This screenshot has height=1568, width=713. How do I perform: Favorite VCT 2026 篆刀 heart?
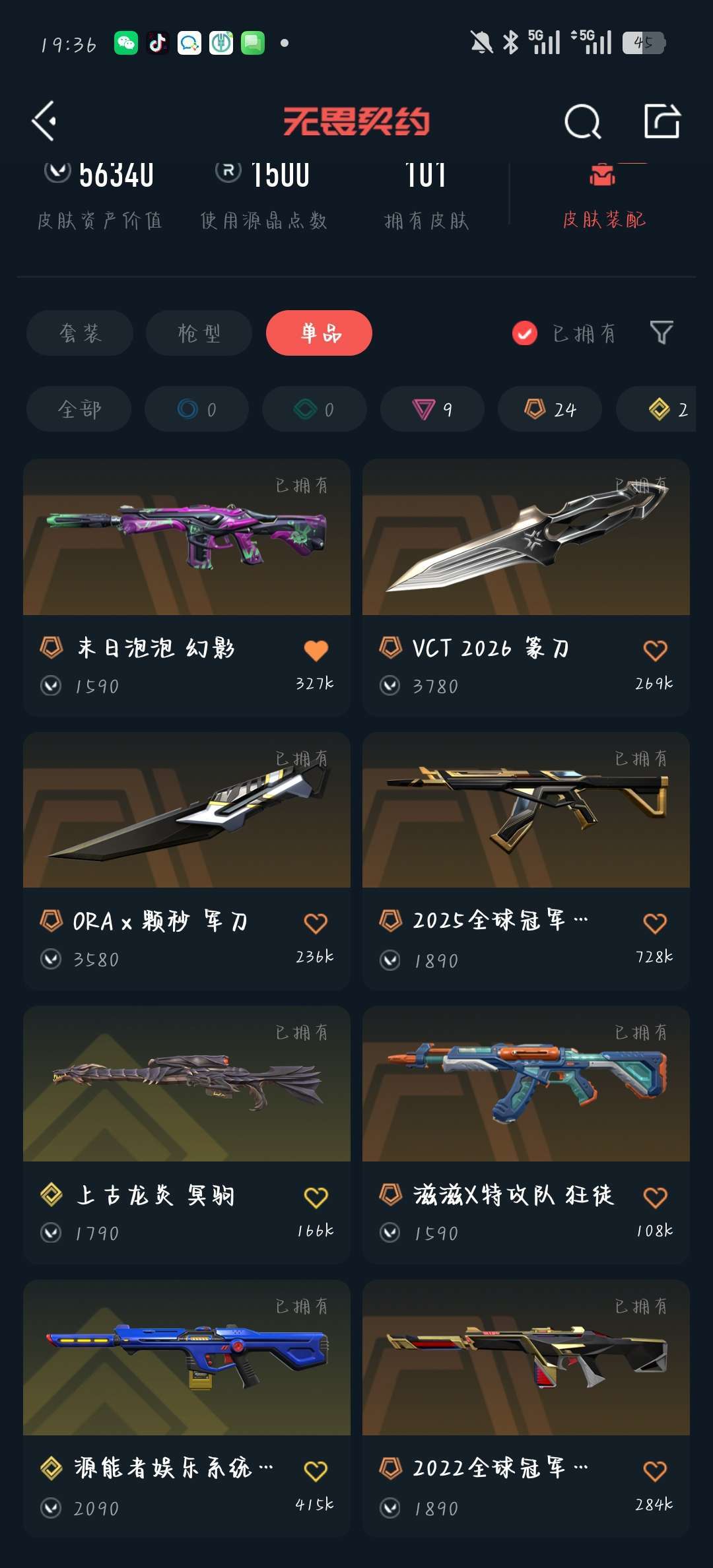click(656, 651)
